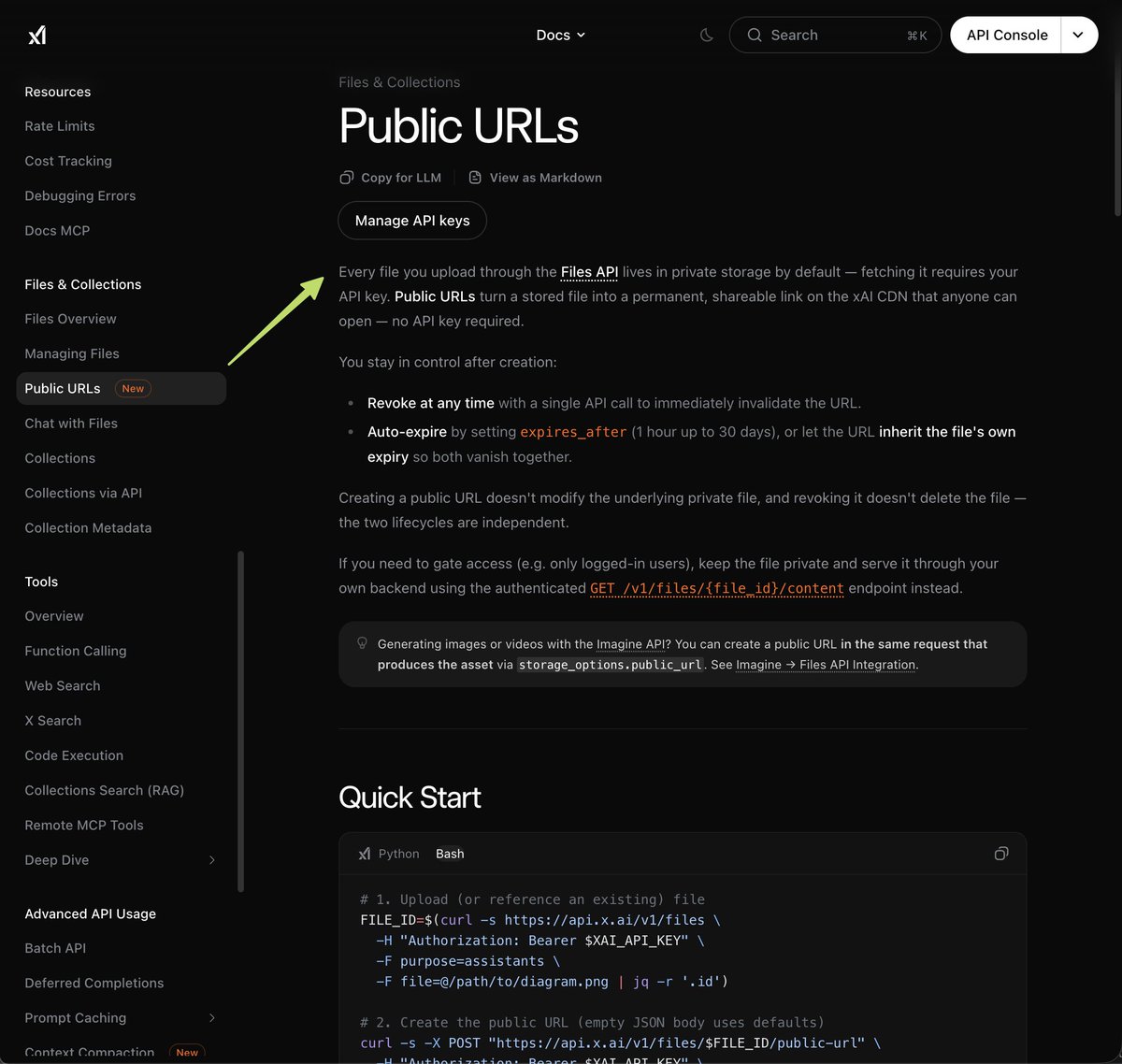Open the Files API link
The image size is (1122, 1064).
coord(589,272)
